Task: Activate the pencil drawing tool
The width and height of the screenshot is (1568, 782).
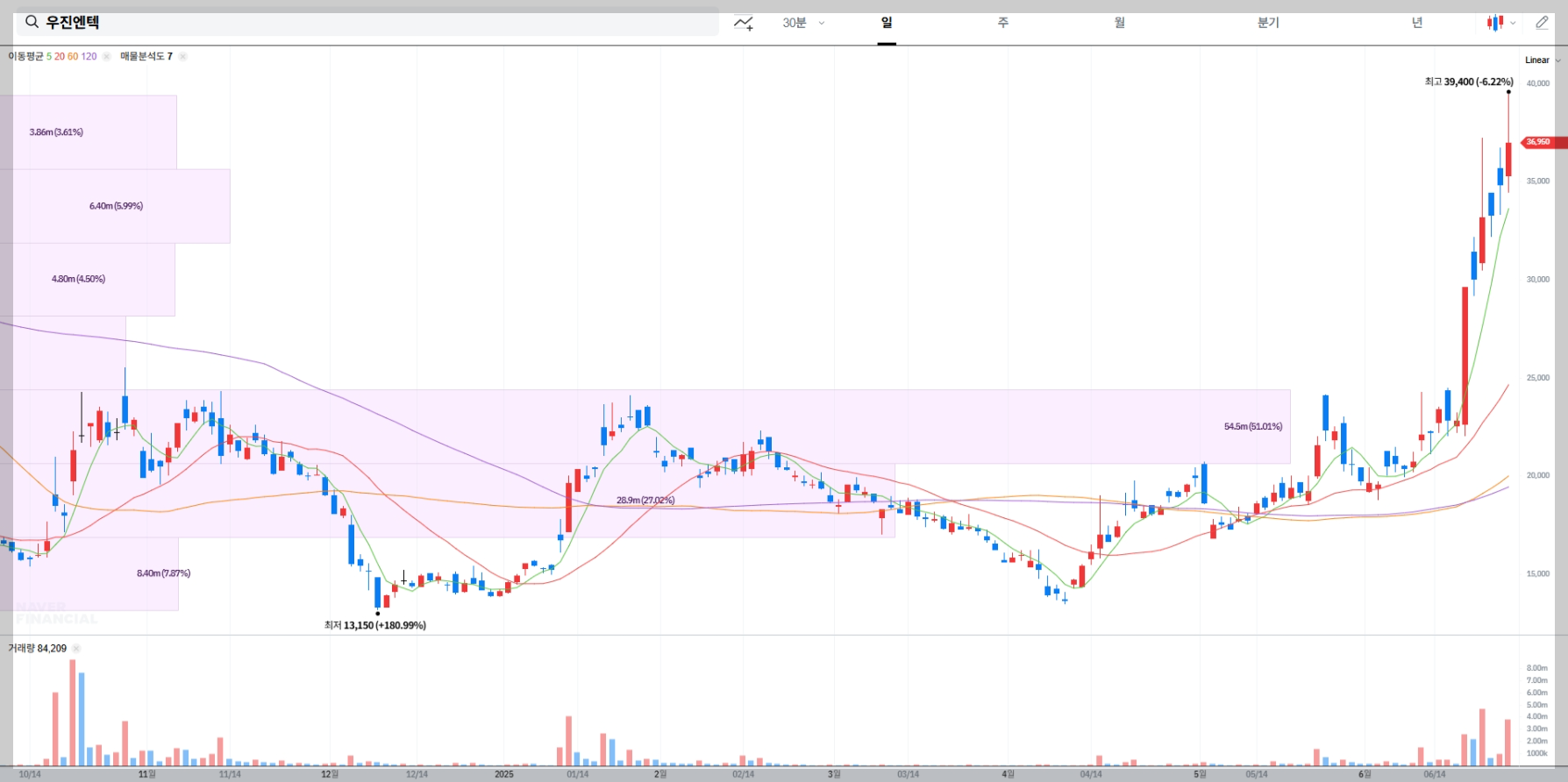Action: coord(1542,23)
